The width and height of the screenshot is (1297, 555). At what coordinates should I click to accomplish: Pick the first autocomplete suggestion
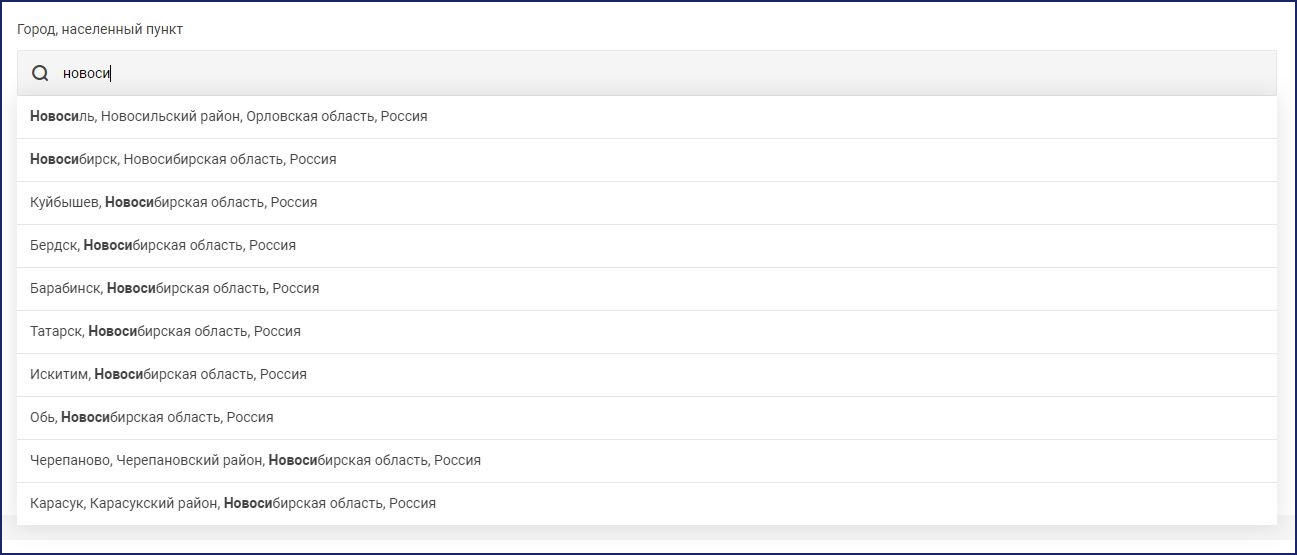(x=647, y=117)
